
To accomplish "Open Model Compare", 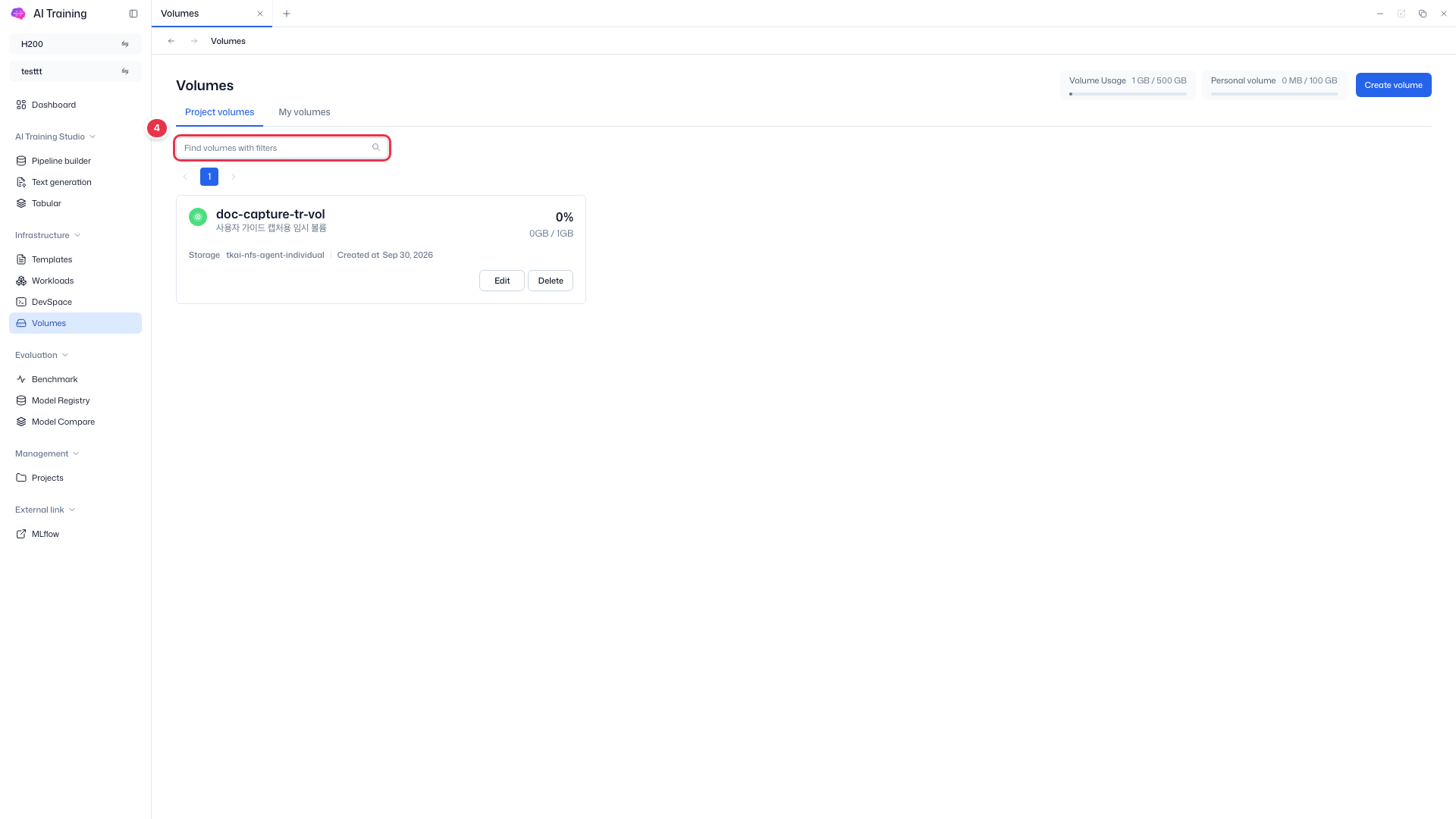I will click(x=75, y=422).
